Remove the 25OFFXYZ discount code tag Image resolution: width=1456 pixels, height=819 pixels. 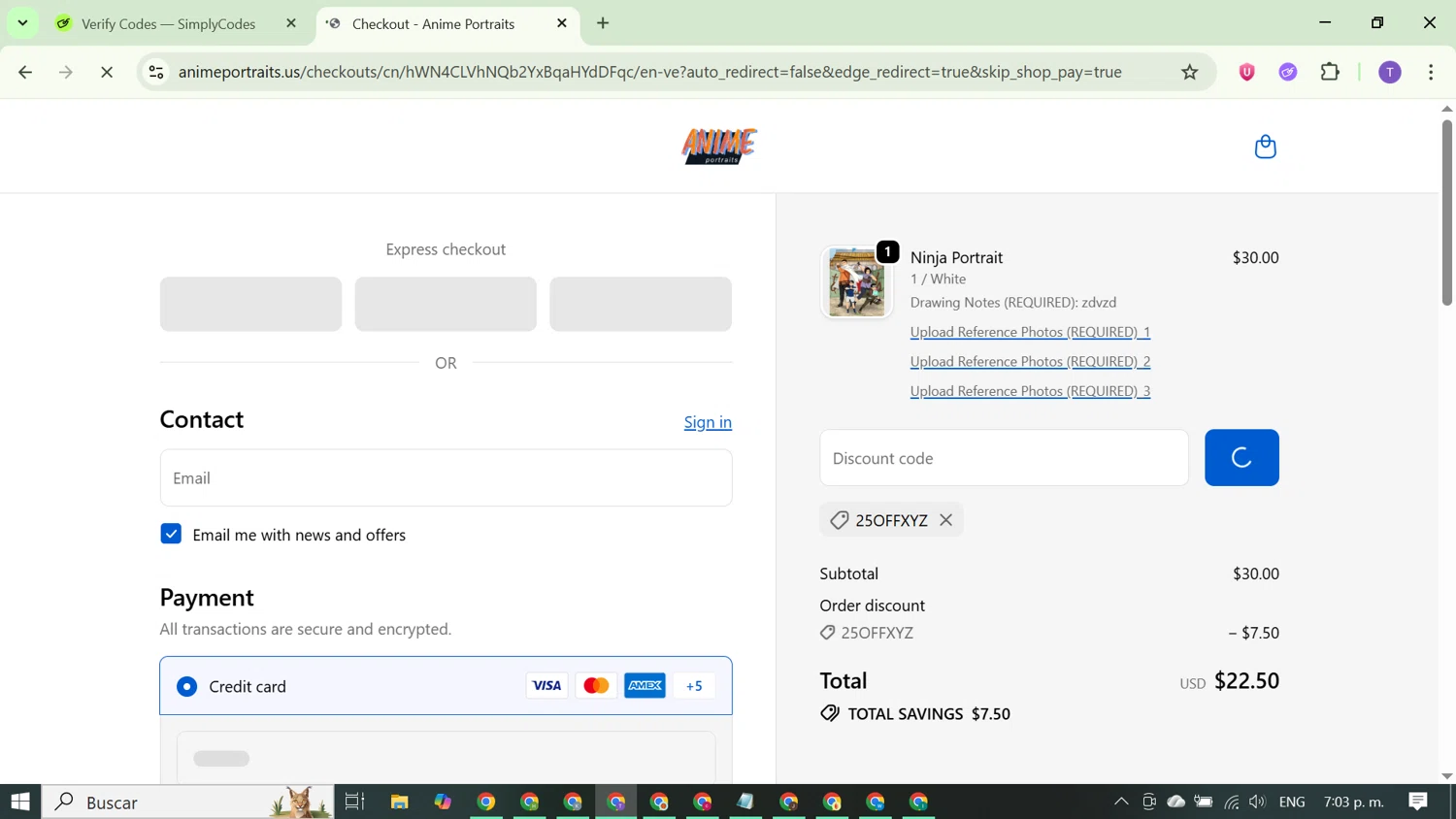pos(945,520)
